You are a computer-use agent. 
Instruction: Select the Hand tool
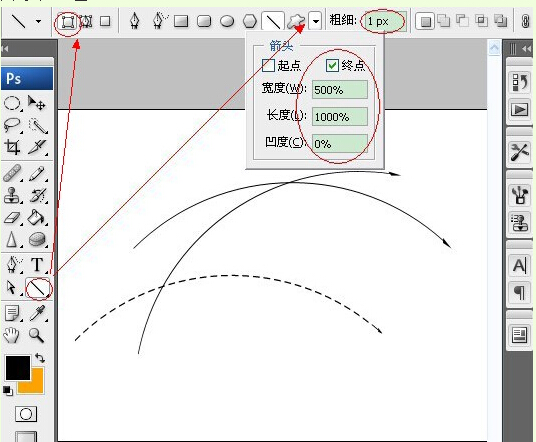[12, 335]
